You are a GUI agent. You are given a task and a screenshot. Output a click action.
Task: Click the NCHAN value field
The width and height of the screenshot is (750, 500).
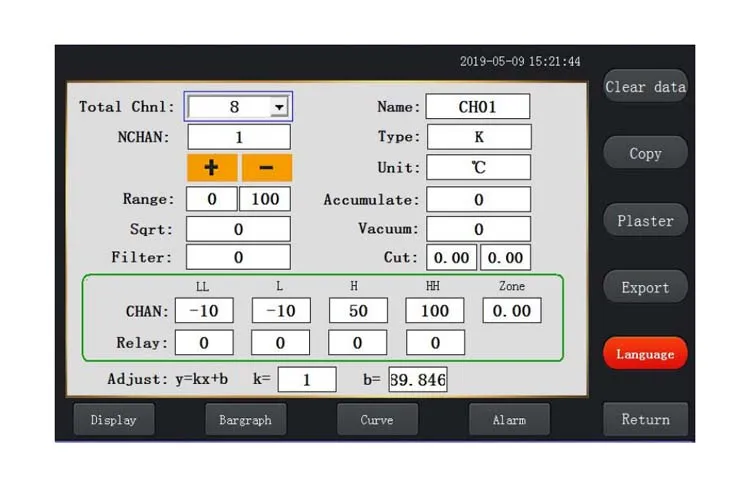[x=239, y=137]
